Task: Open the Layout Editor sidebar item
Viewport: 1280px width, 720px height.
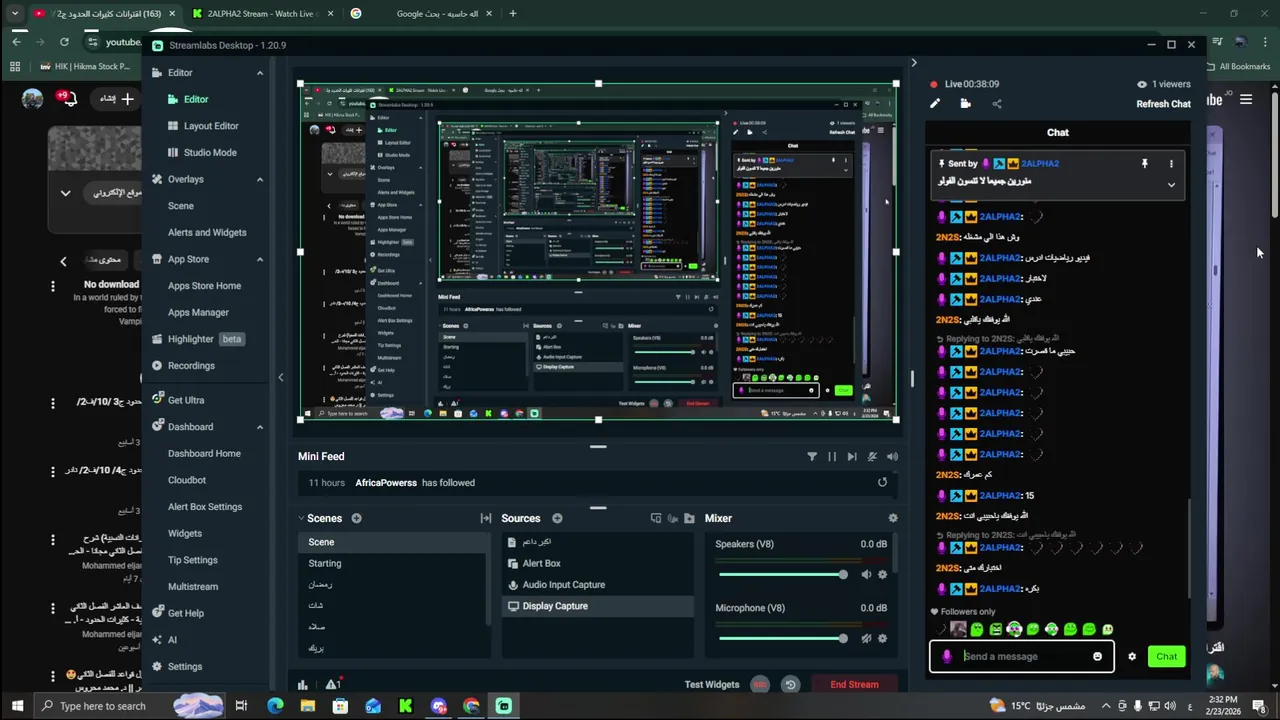Action: [x=210, y=126]
